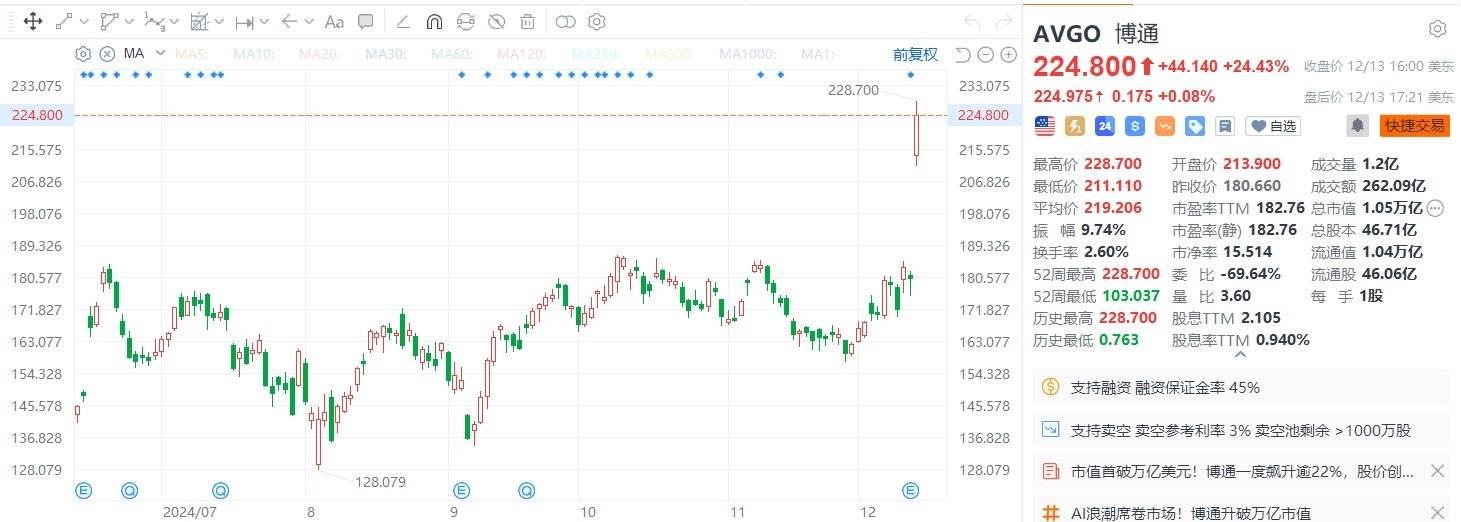
Task: Open the market cap more options ellipsis
Action: [1436, 208]
